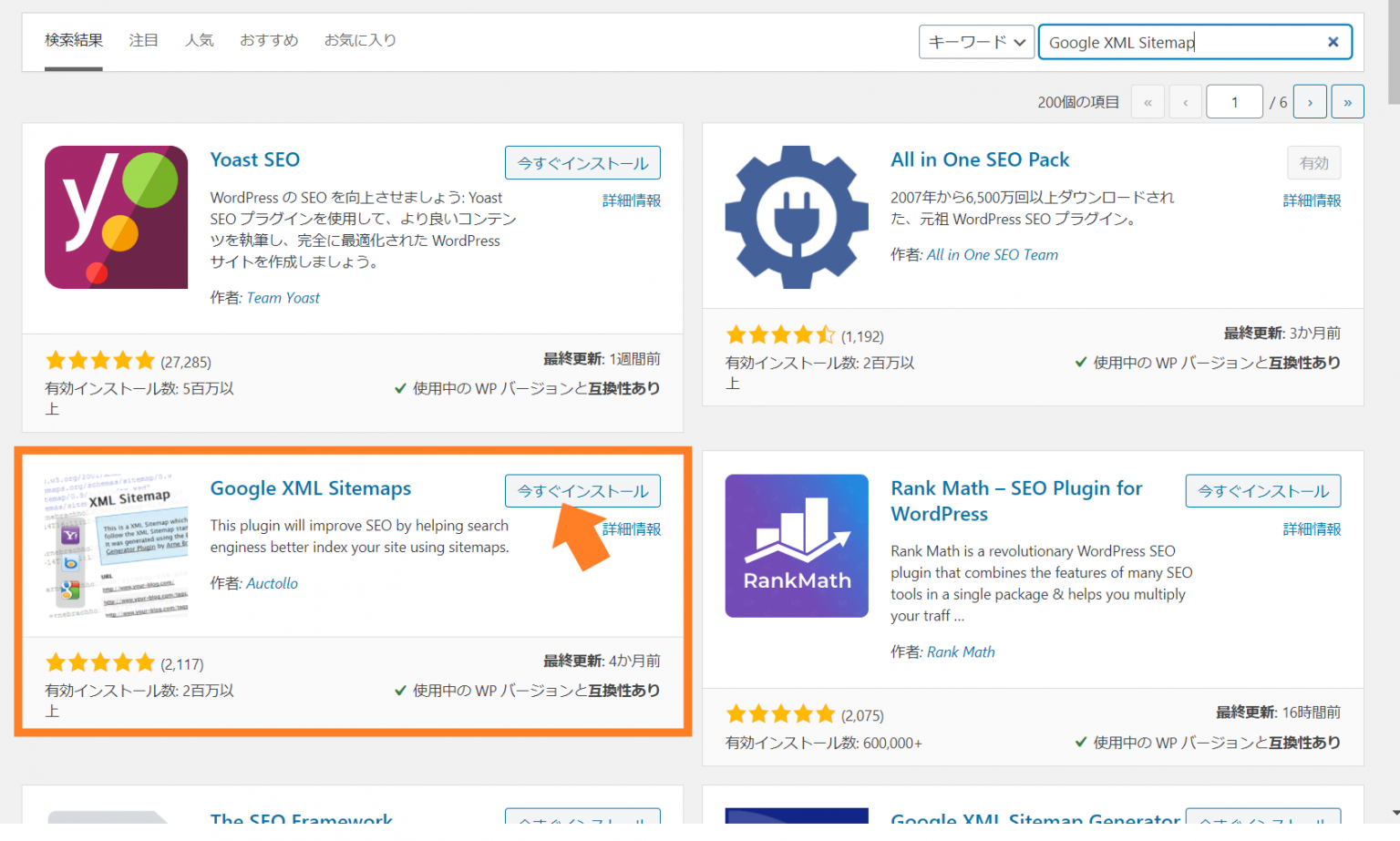Open the キーワード search filter dropdown
Image resolution: width=1400 pixels, height=841 pixels.
[975, 41]
